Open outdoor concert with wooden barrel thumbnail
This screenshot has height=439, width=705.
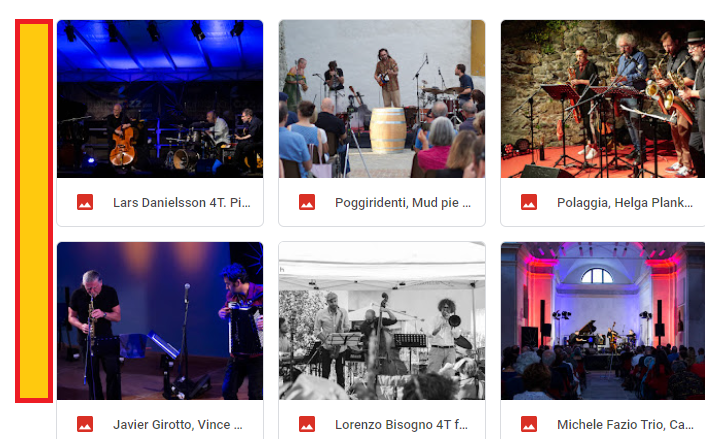tap(382, 99)
